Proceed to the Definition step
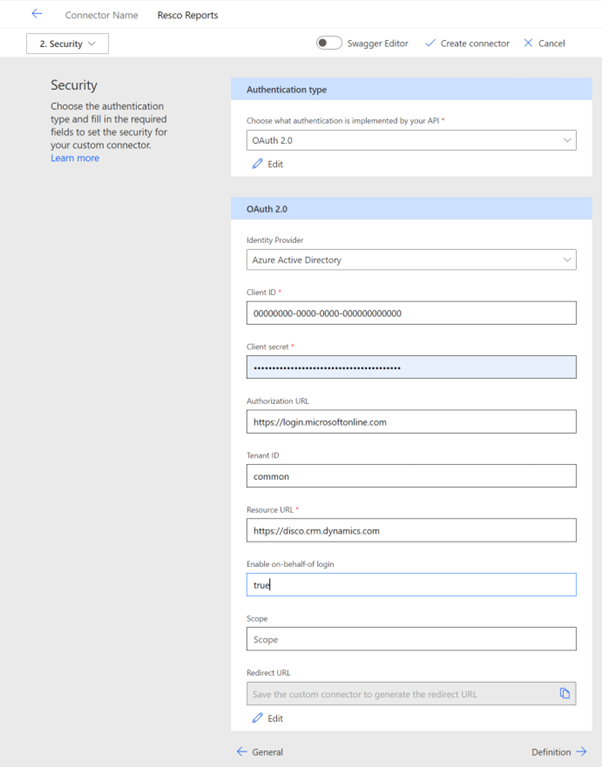 click(x=559, y=752)
